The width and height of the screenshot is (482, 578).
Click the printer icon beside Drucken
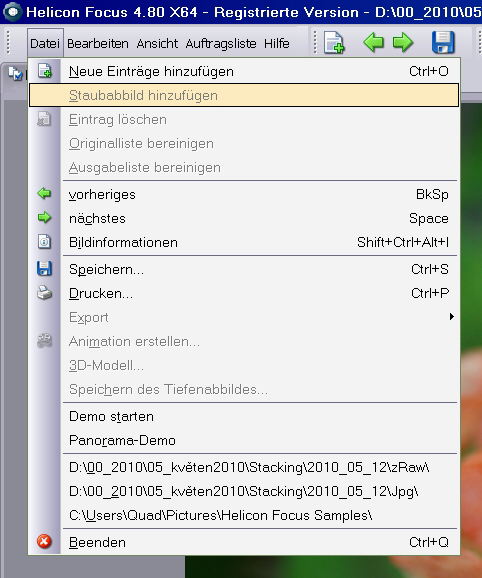(44, 293)
